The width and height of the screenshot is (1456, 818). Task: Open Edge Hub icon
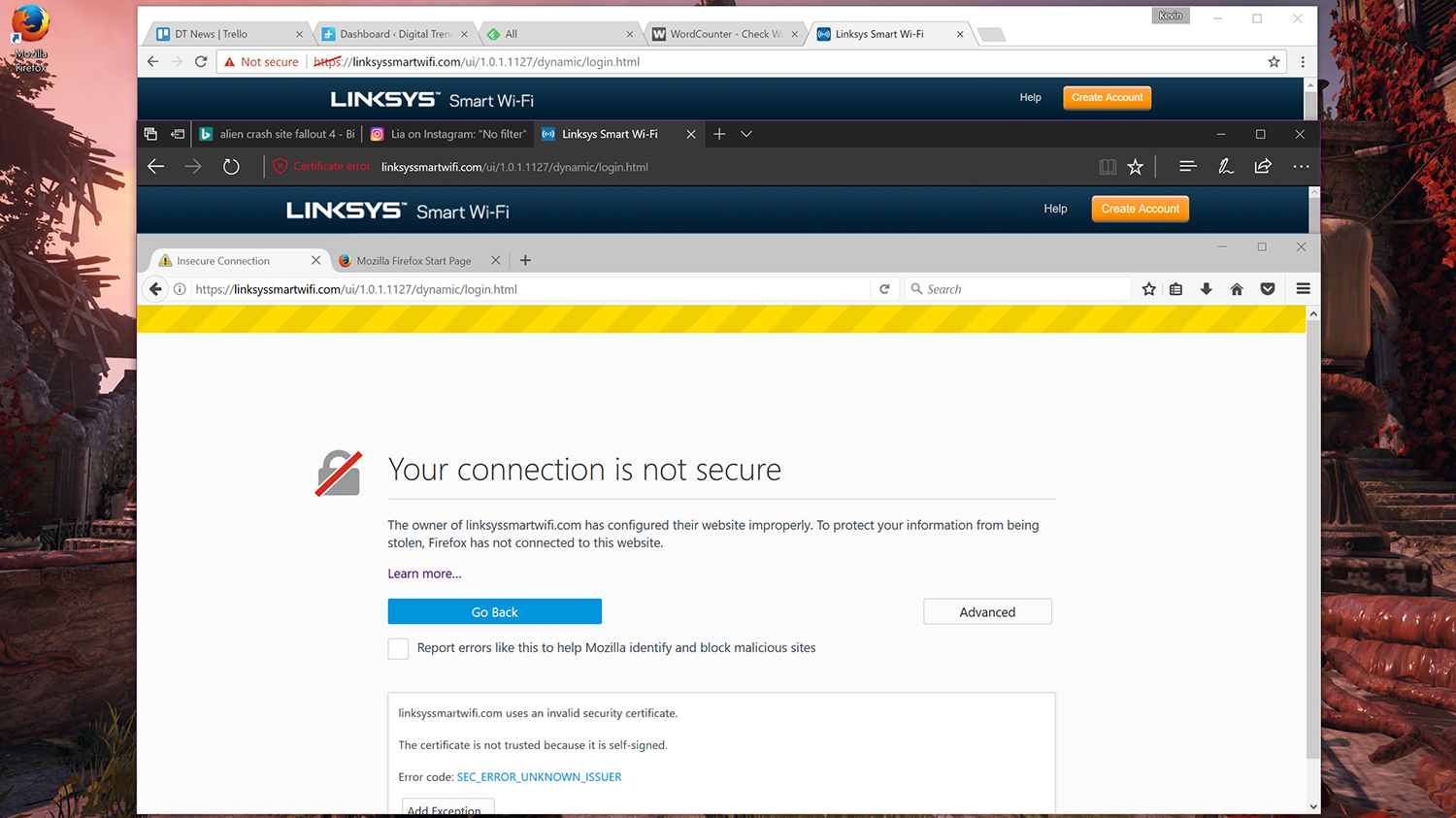(1187, 167)
